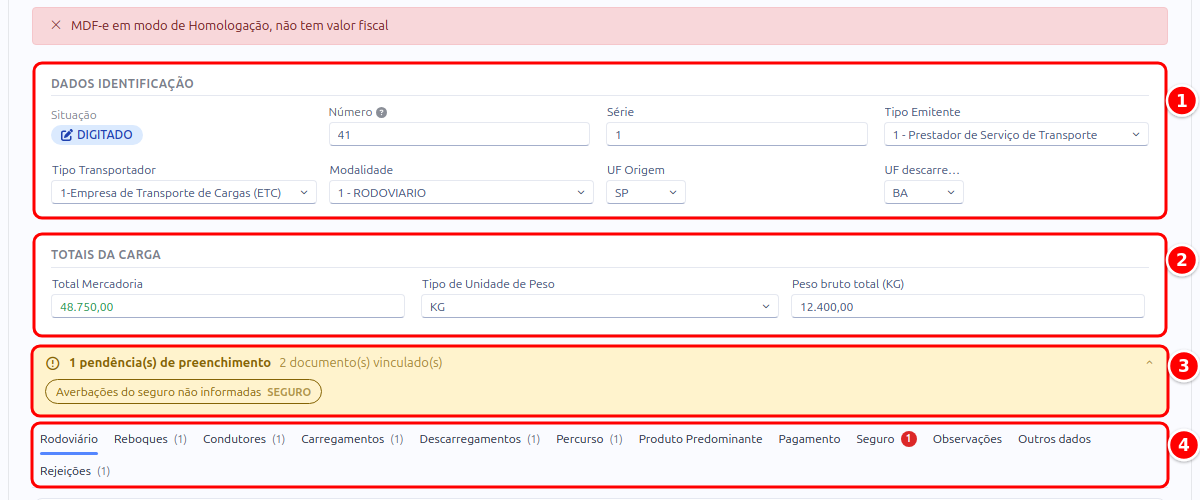
Task: Click the '2 documento(s) vinculado(s)' text
Action: pos(361,363)
